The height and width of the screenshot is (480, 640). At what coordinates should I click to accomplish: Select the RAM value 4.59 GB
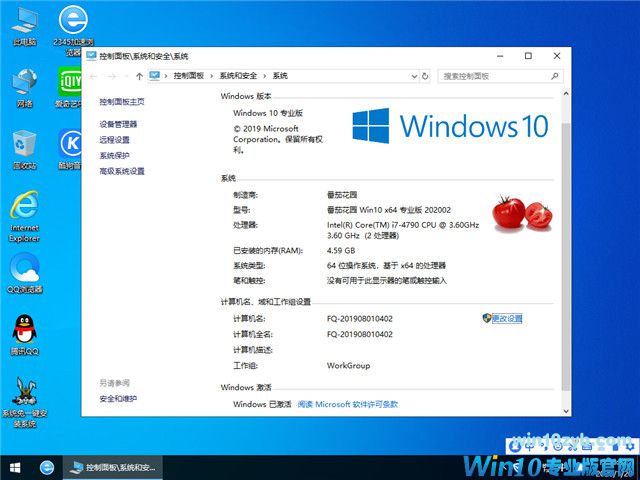pos(341,250)
